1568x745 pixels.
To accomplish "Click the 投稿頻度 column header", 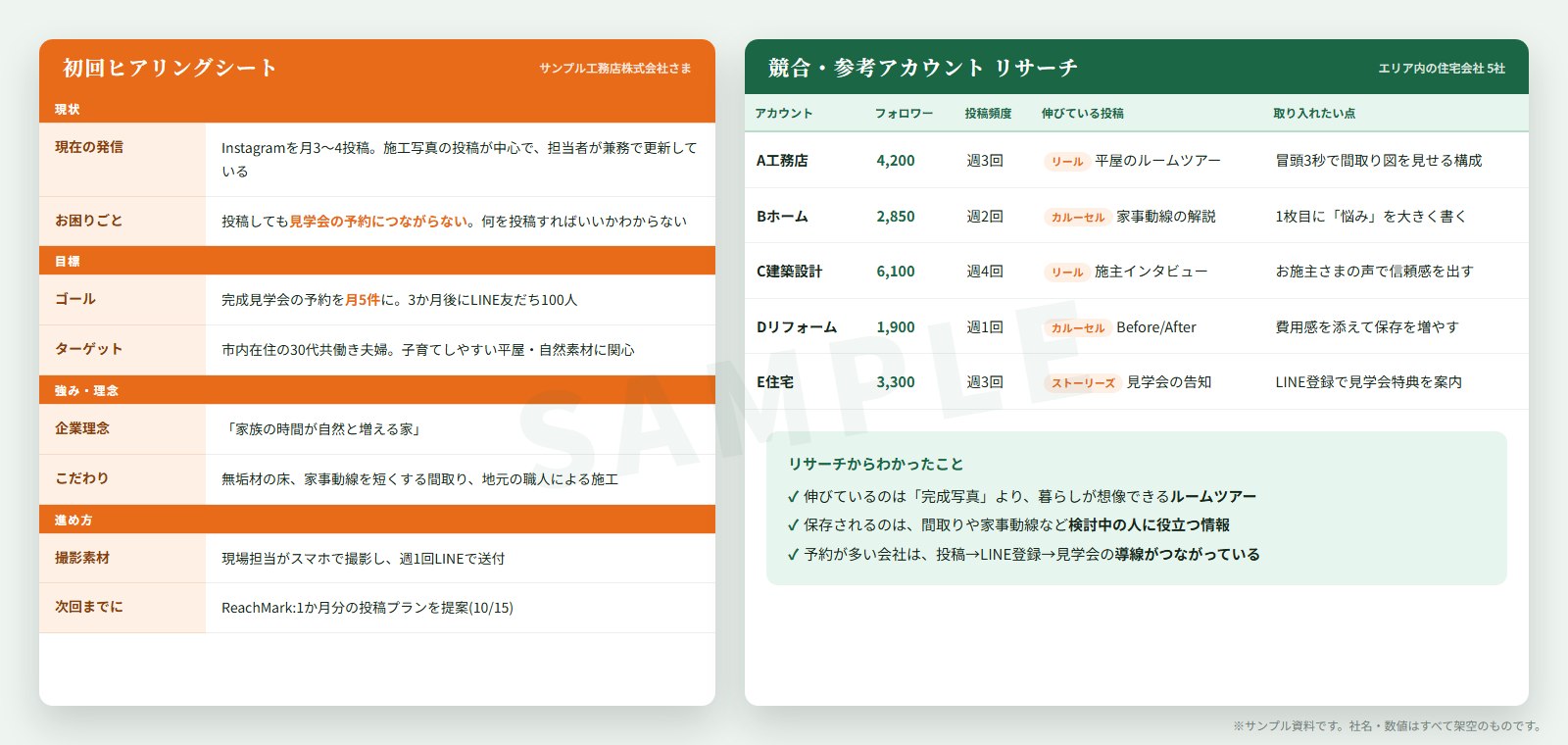I will [988, 114].
